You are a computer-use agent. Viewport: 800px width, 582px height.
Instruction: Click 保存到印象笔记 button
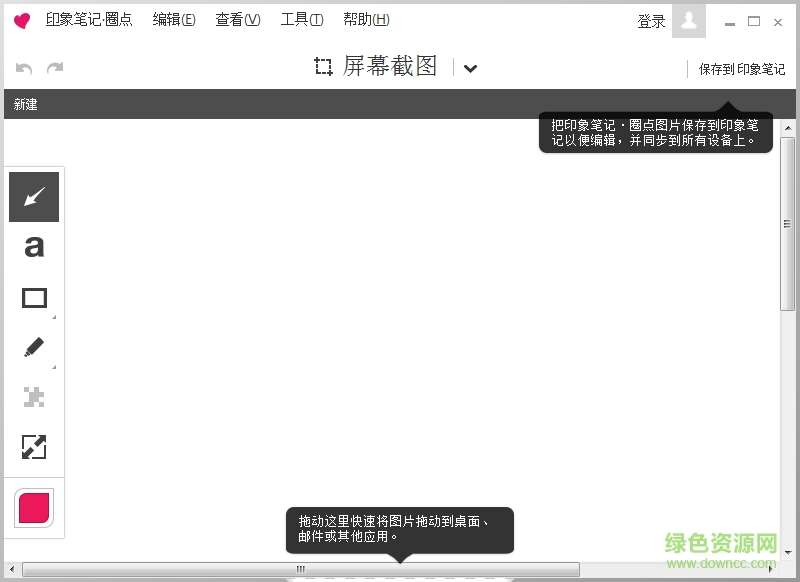point(740,69)
